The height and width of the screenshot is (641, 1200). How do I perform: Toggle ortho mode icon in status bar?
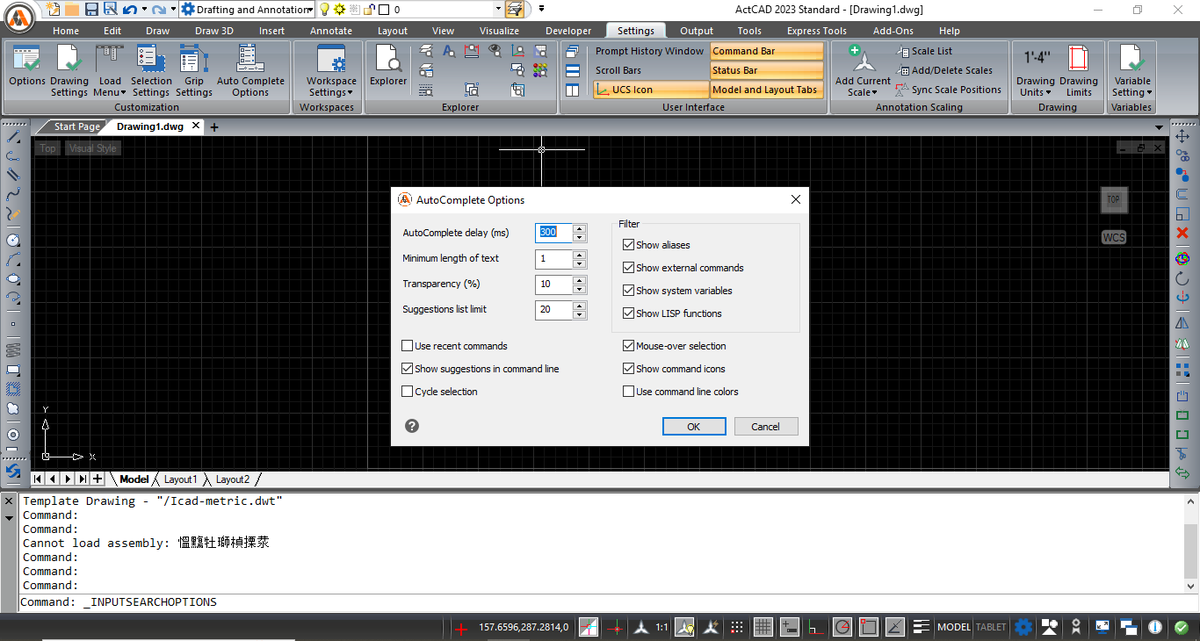point(816,627)
